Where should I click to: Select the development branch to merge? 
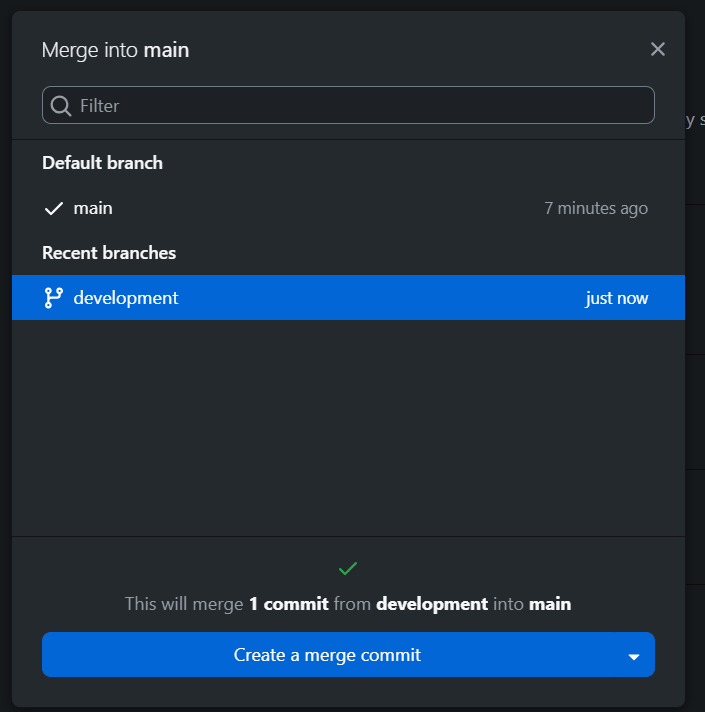pos(348,298)
